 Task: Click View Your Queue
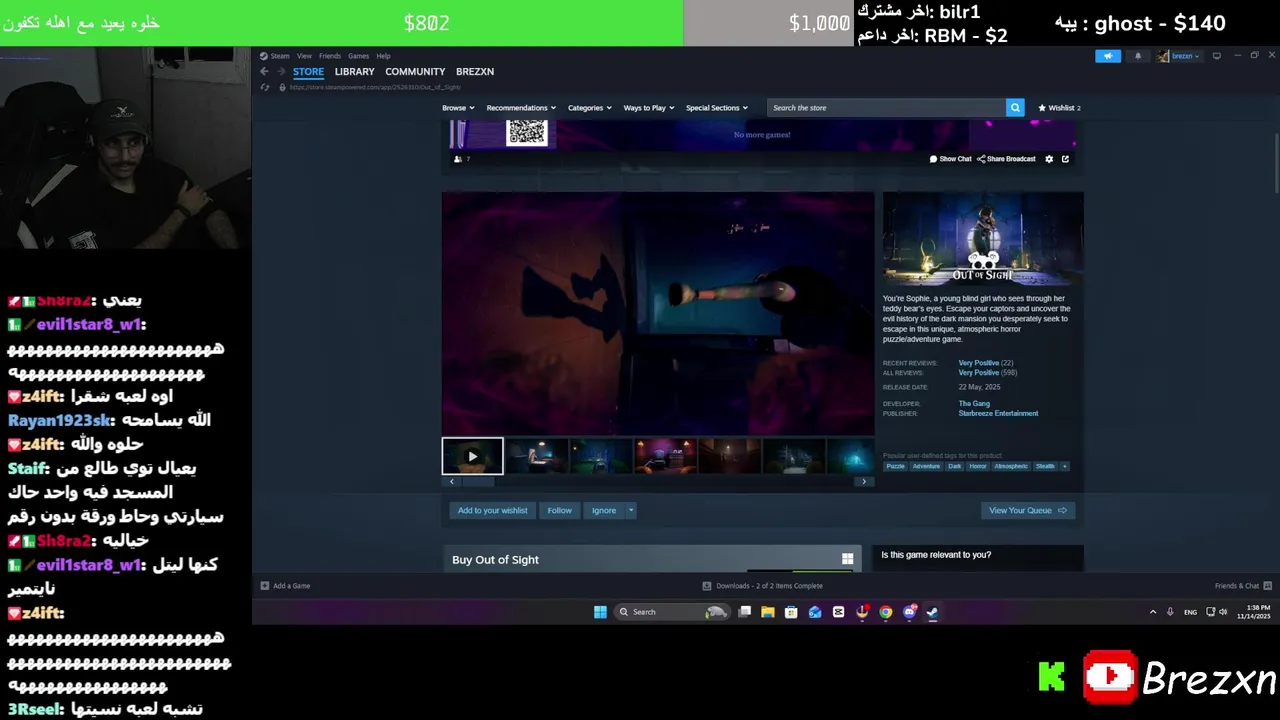1028,510
